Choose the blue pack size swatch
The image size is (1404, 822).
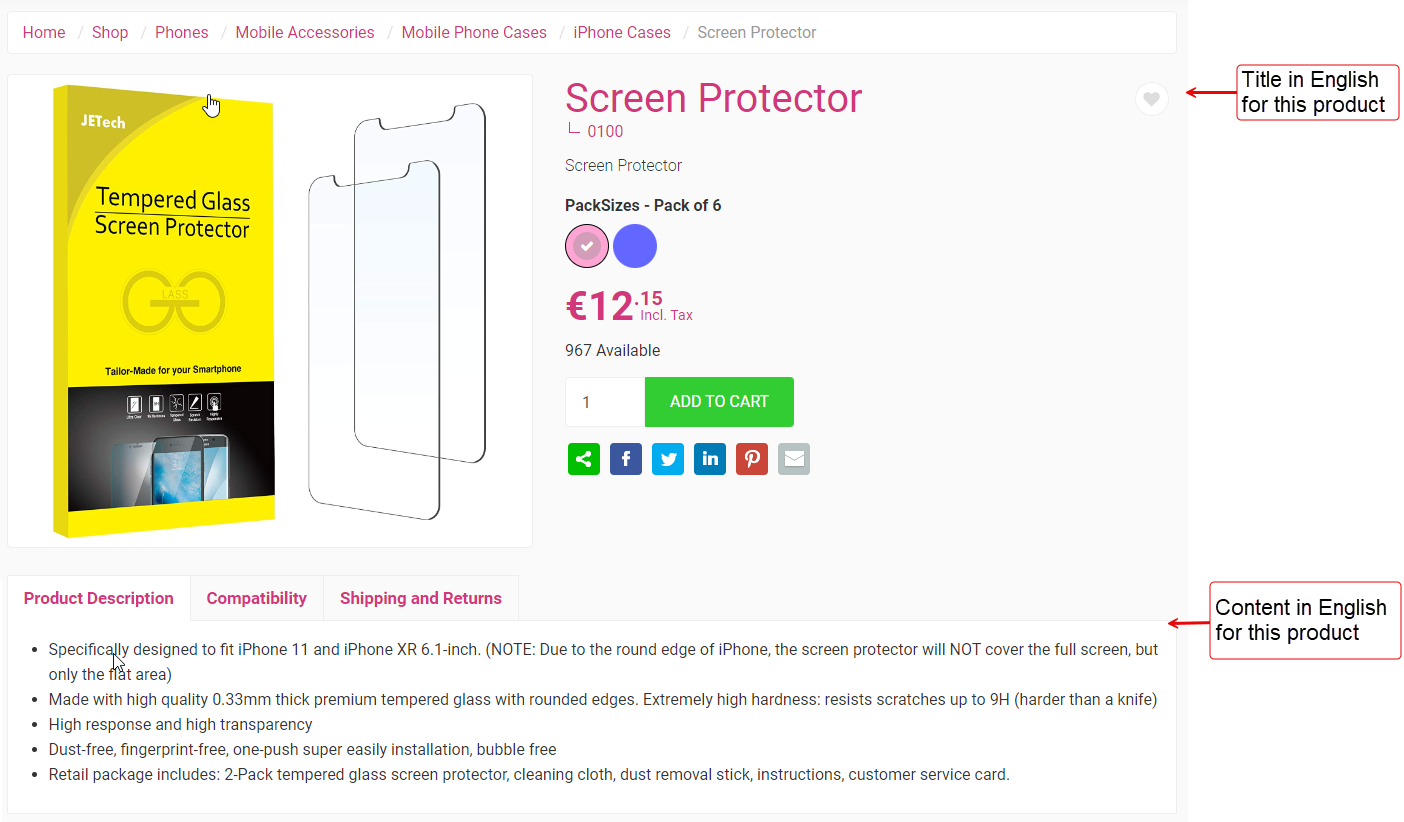635,246
